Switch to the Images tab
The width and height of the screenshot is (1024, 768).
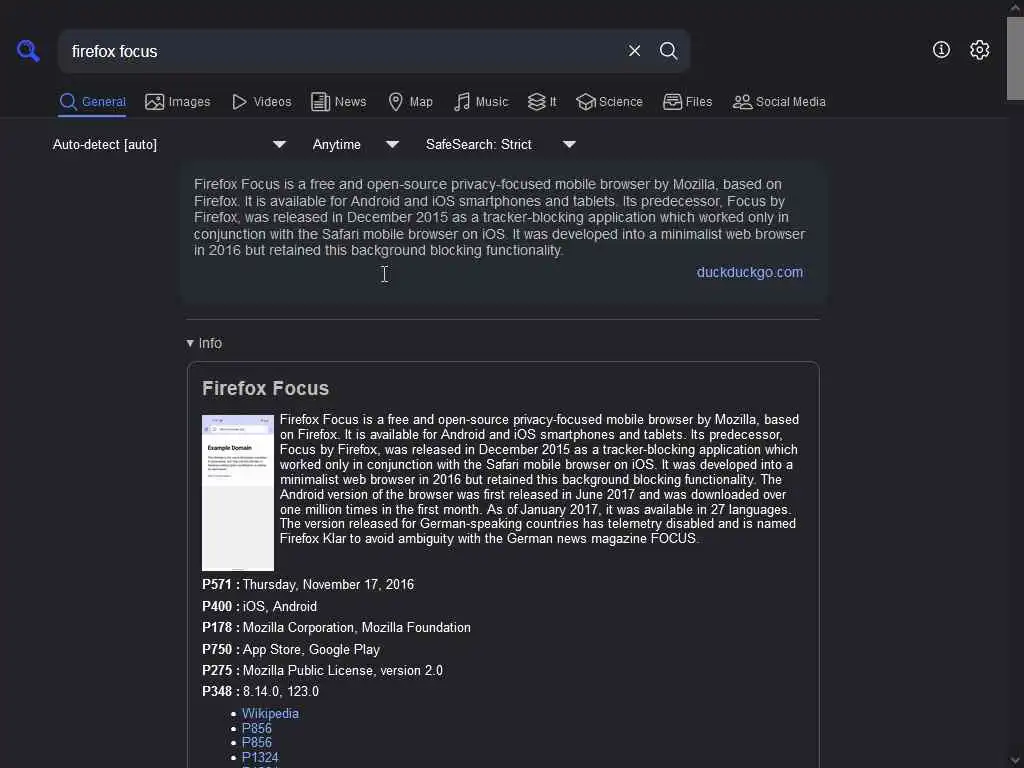point(178,102)
